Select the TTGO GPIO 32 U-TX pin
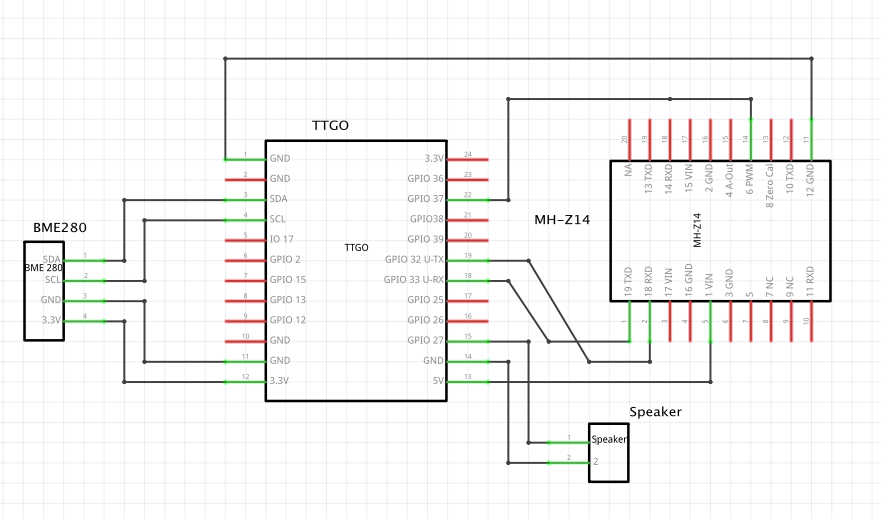Viewport: 881px width, 519px height. [x=468, y=260]
